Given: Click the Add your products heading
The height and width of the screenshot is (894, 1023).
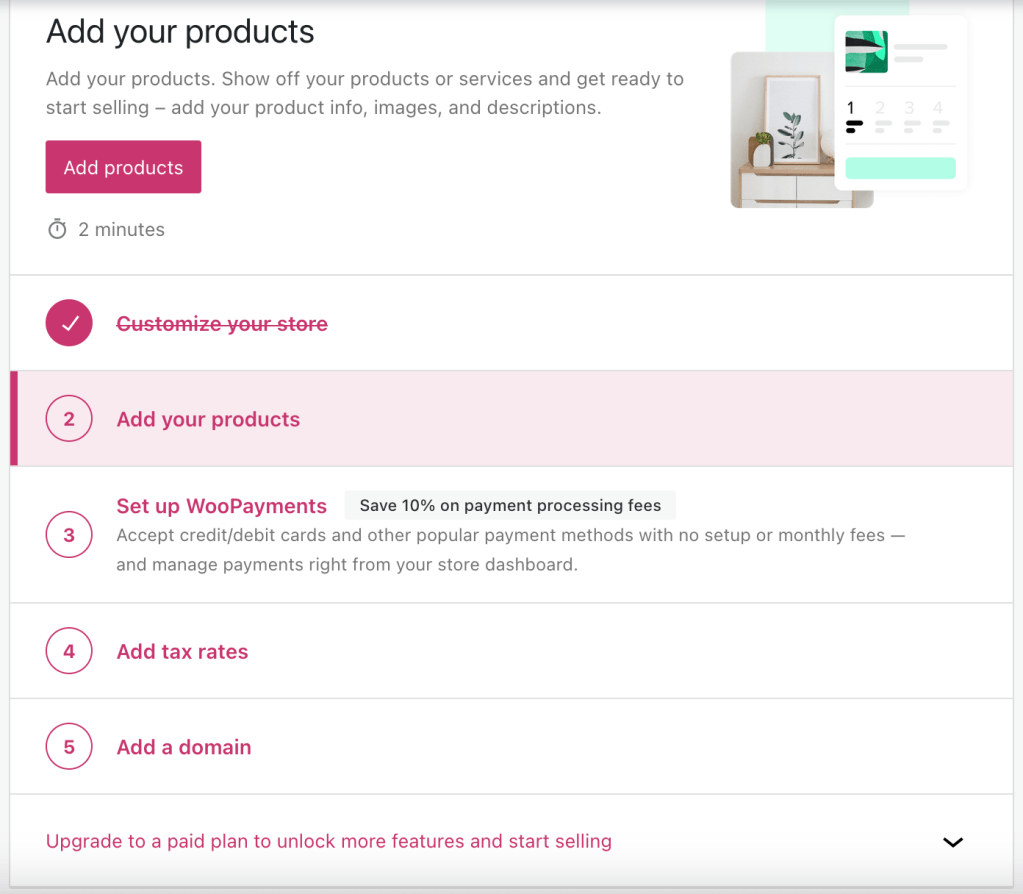Looking at the screenshot, I should (180, 32).
